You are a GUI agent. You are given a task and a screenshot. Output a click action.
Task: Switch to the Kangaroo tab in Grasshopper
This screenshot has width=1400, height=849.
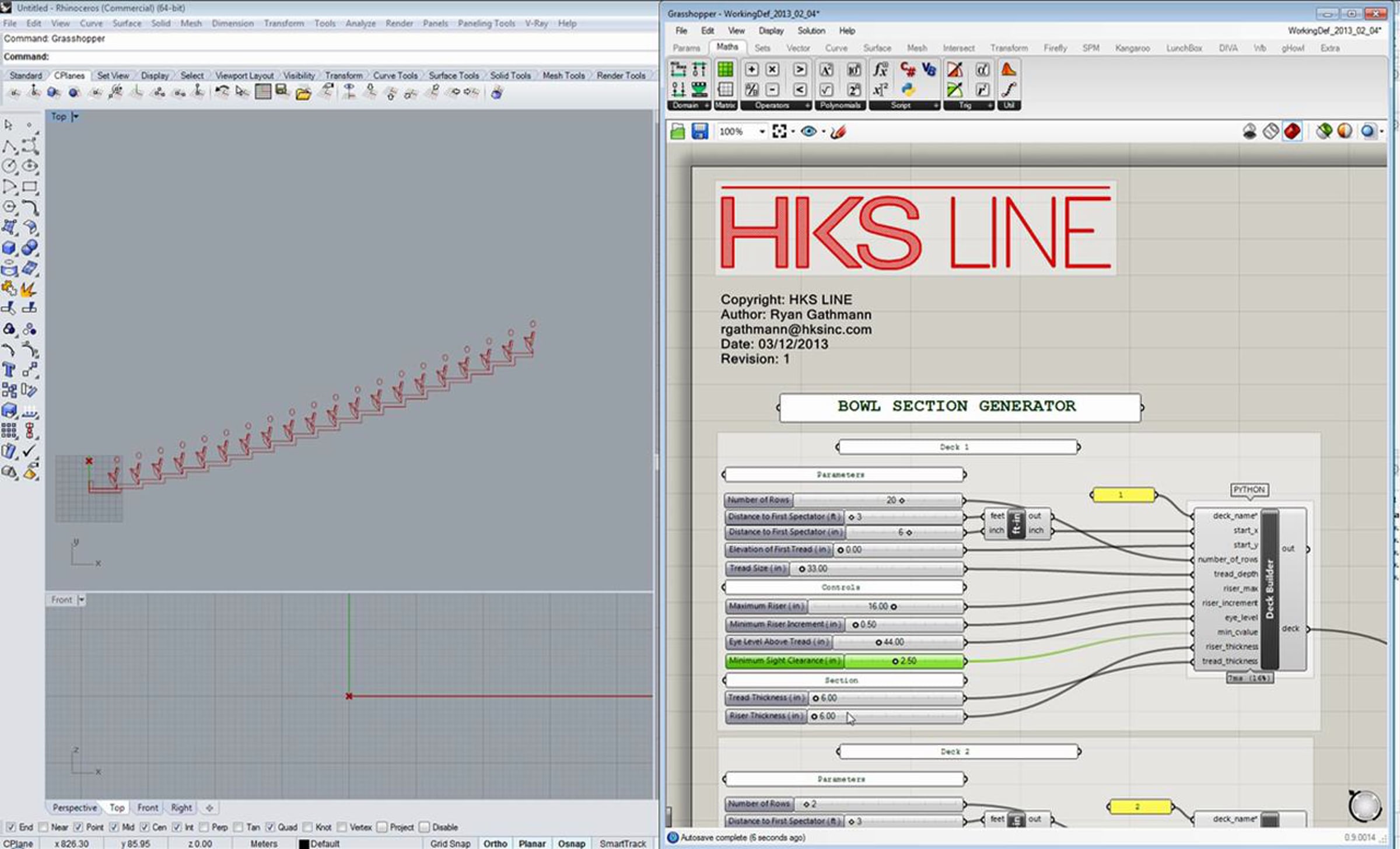pyautogui.click(x=1132, y=48)
